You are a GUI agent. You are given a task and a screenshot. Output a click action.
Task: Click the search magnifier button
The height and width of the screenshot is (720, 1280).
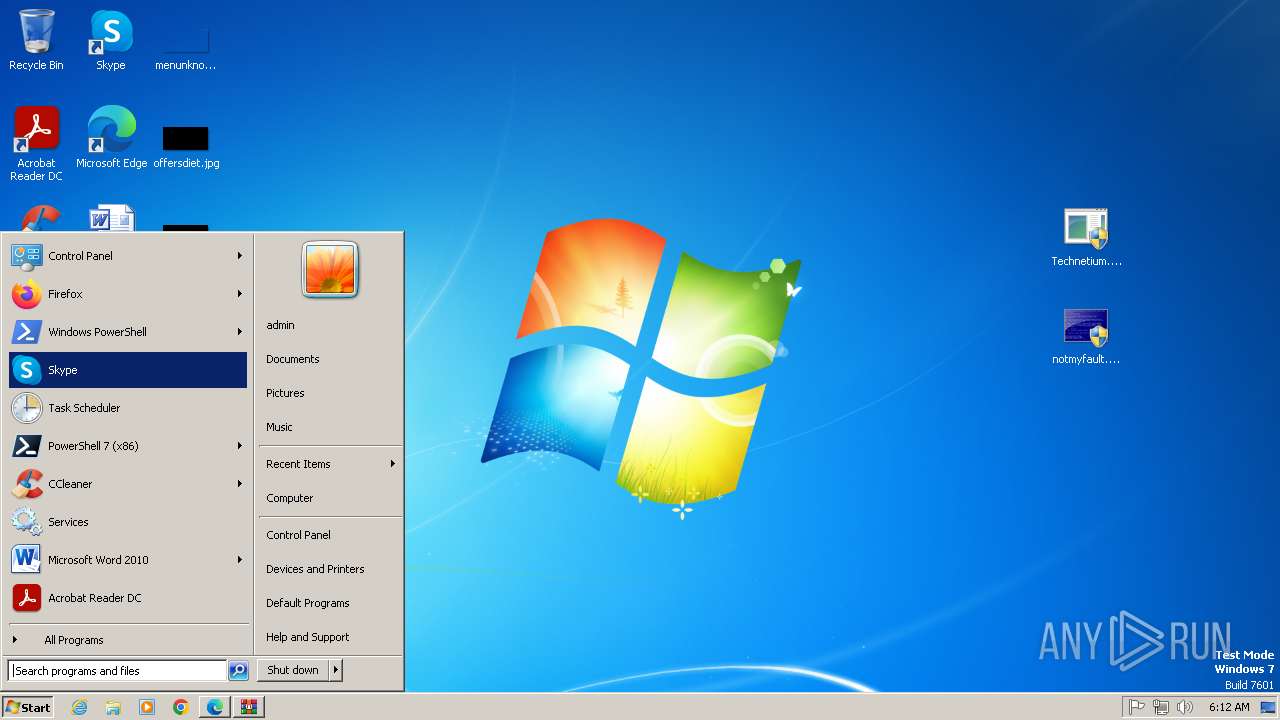pyautogui.click(x=238, y=671)
